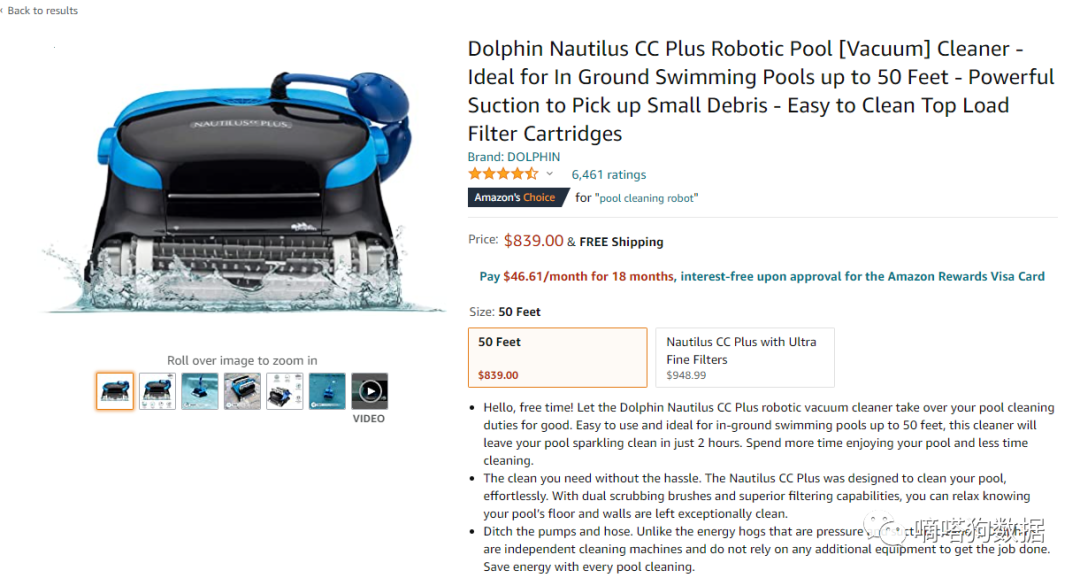This screenshot has height=578, width=1080.
Task: Open the pool cleaning robot keyword link
Action: click(647, 198)
